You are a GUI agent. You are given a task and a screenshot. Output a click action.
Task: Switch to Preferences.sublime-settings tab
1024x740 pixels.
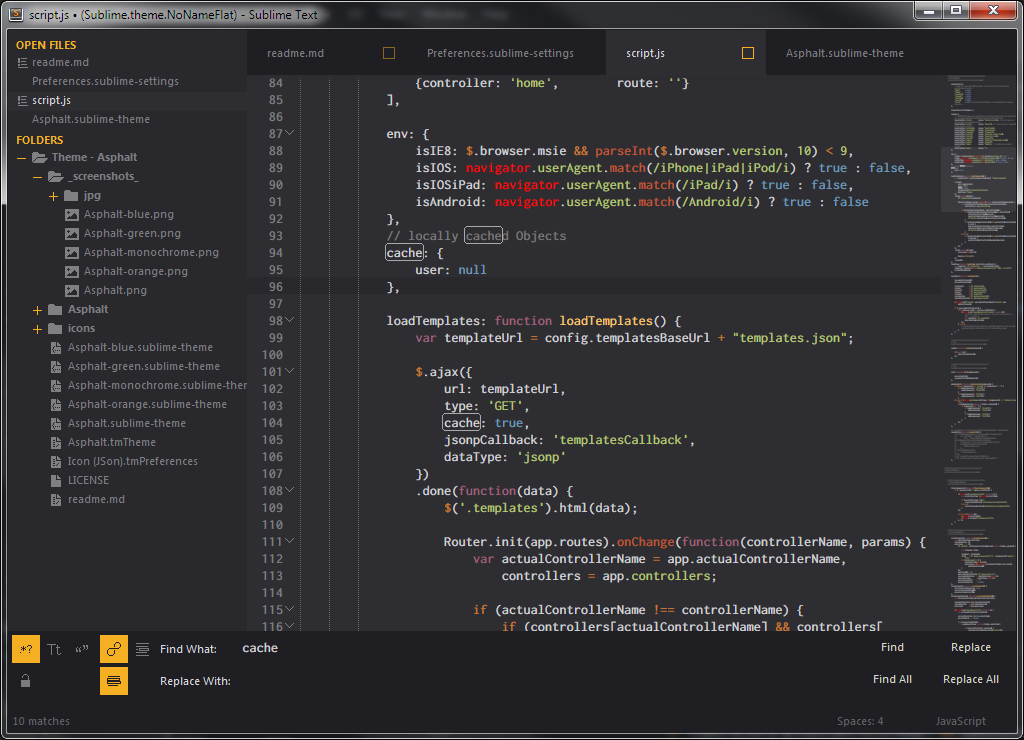click(500, 53)
